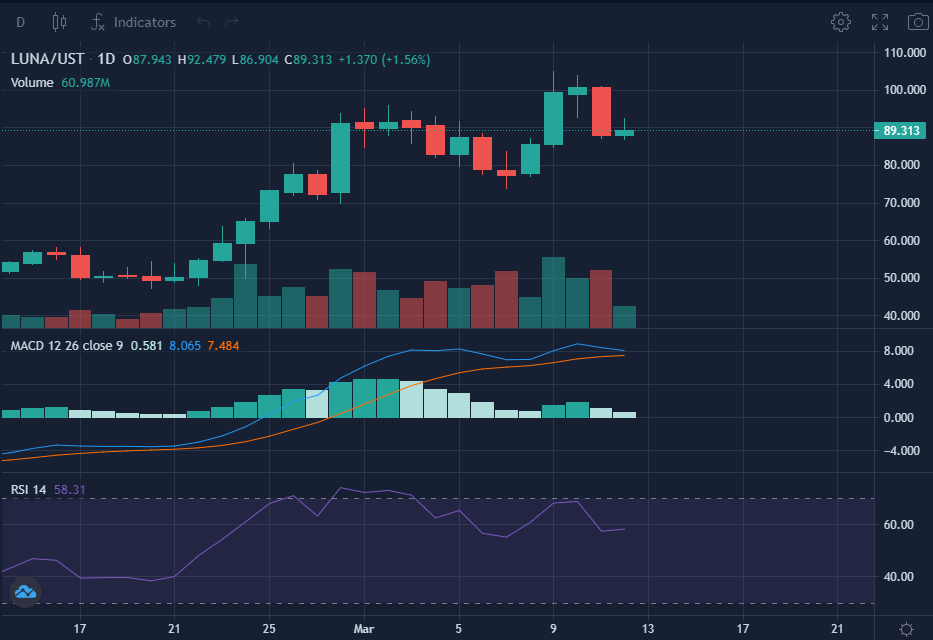This screenshot has height=640, width=933.
Task: Undo the last chart action
Action: 203,23
